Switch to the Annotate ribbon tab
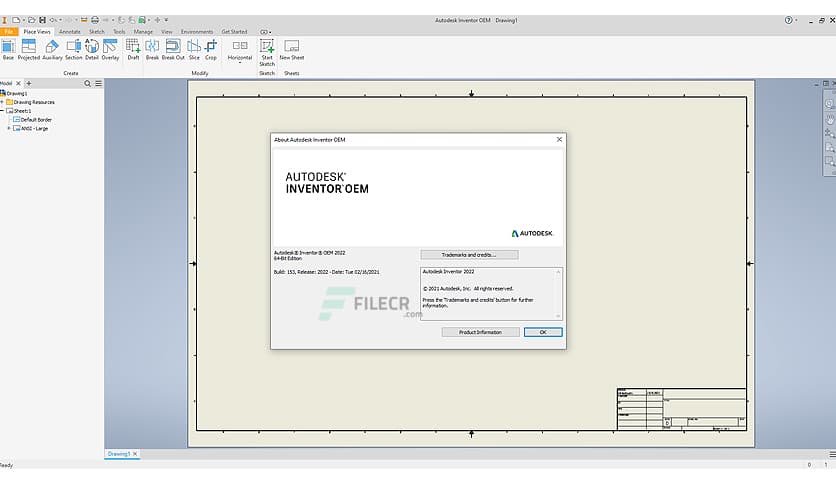The width and height of the screenshot is (836, 484). (70, 32)
